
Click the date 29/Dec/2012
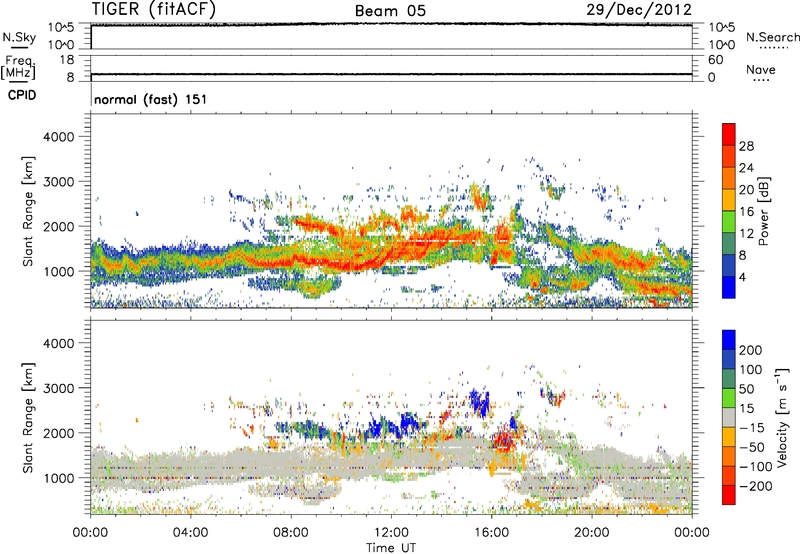(639, 9)
